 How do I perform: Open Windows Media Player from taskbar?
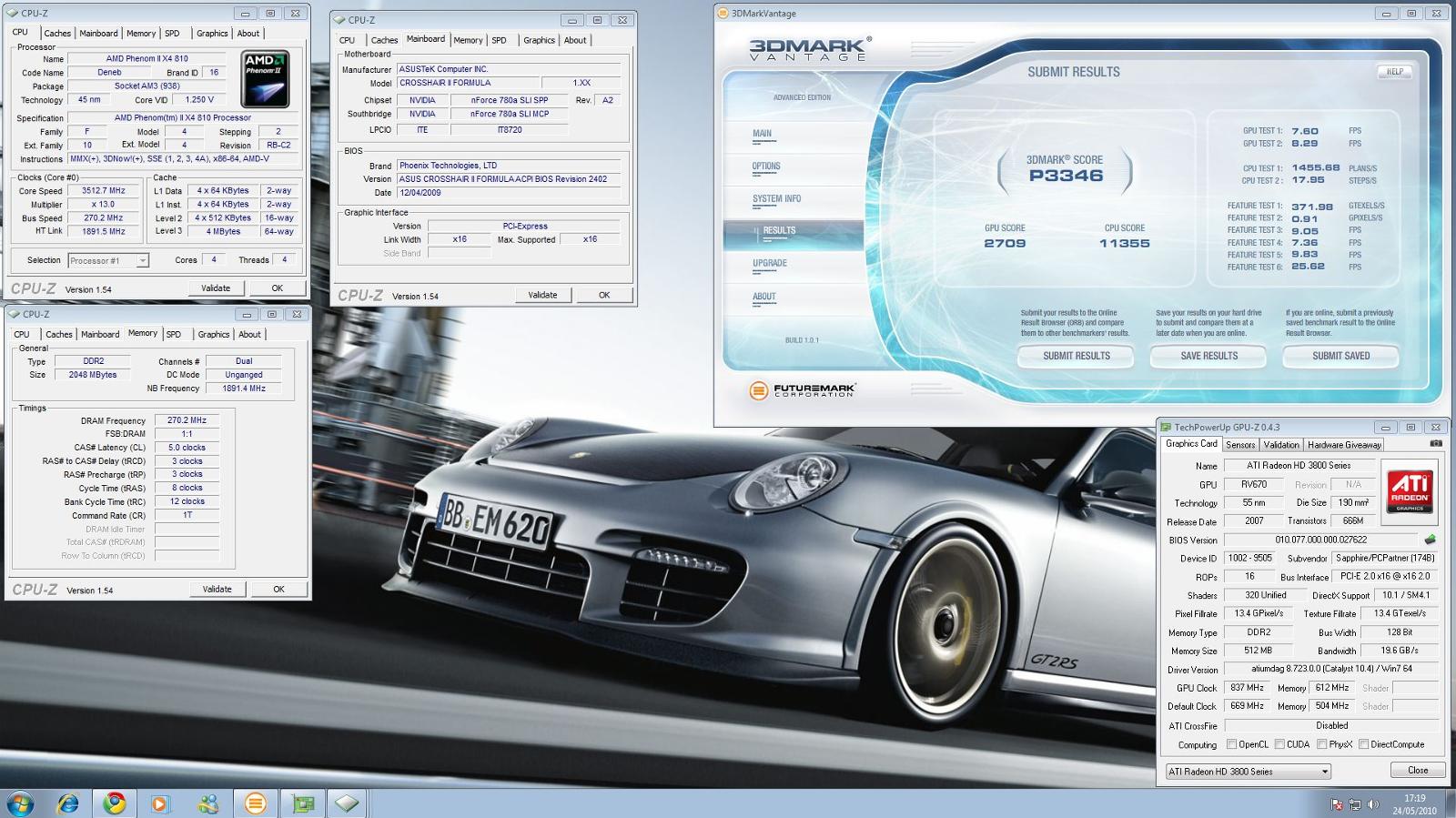click(x=160, y=803)
